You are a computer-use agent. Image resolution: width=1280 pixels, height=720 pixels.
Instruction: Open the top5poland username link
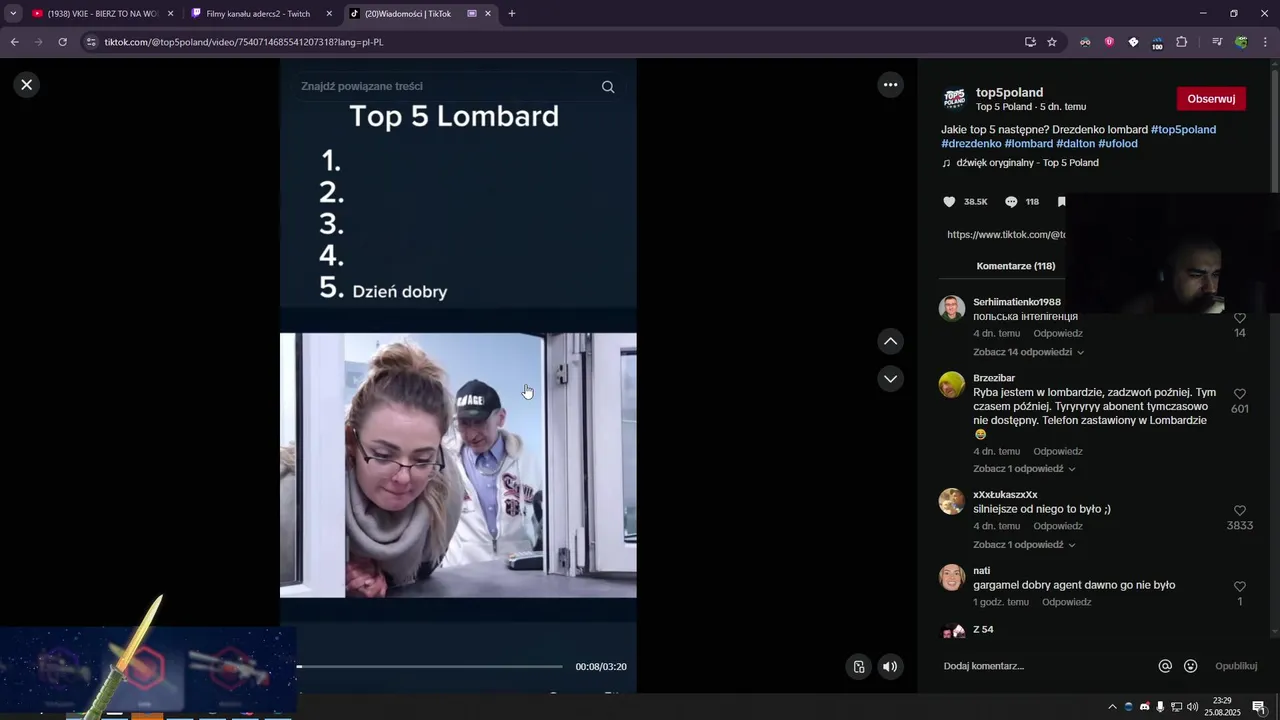1009,92
